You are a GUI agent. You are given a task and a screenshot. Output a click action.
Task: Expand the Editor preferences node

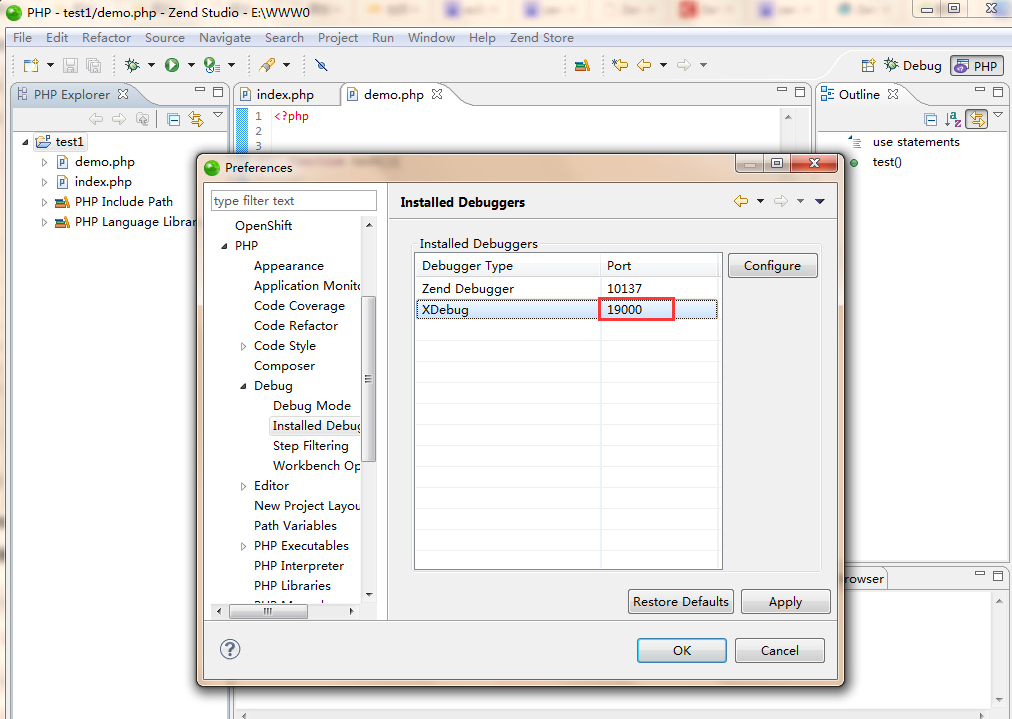click(x=243, y=487)
